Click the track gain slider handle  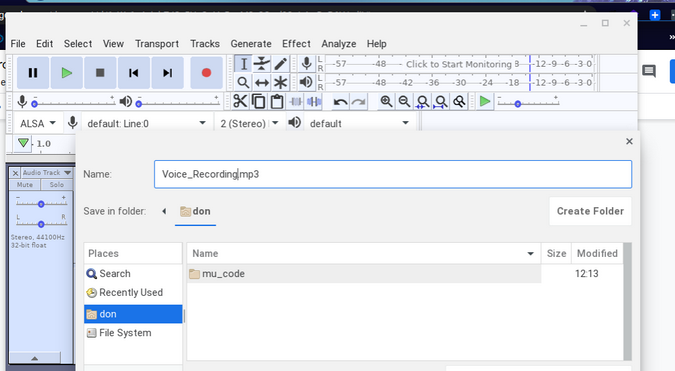pyautogui.click(x=41, y=204)
